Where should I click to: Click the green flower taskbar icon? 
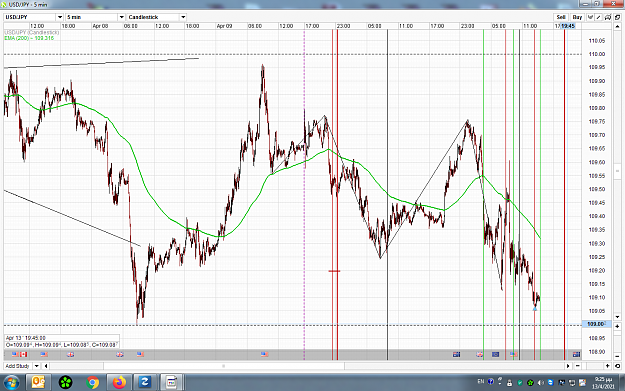click(x=65, y=383)
